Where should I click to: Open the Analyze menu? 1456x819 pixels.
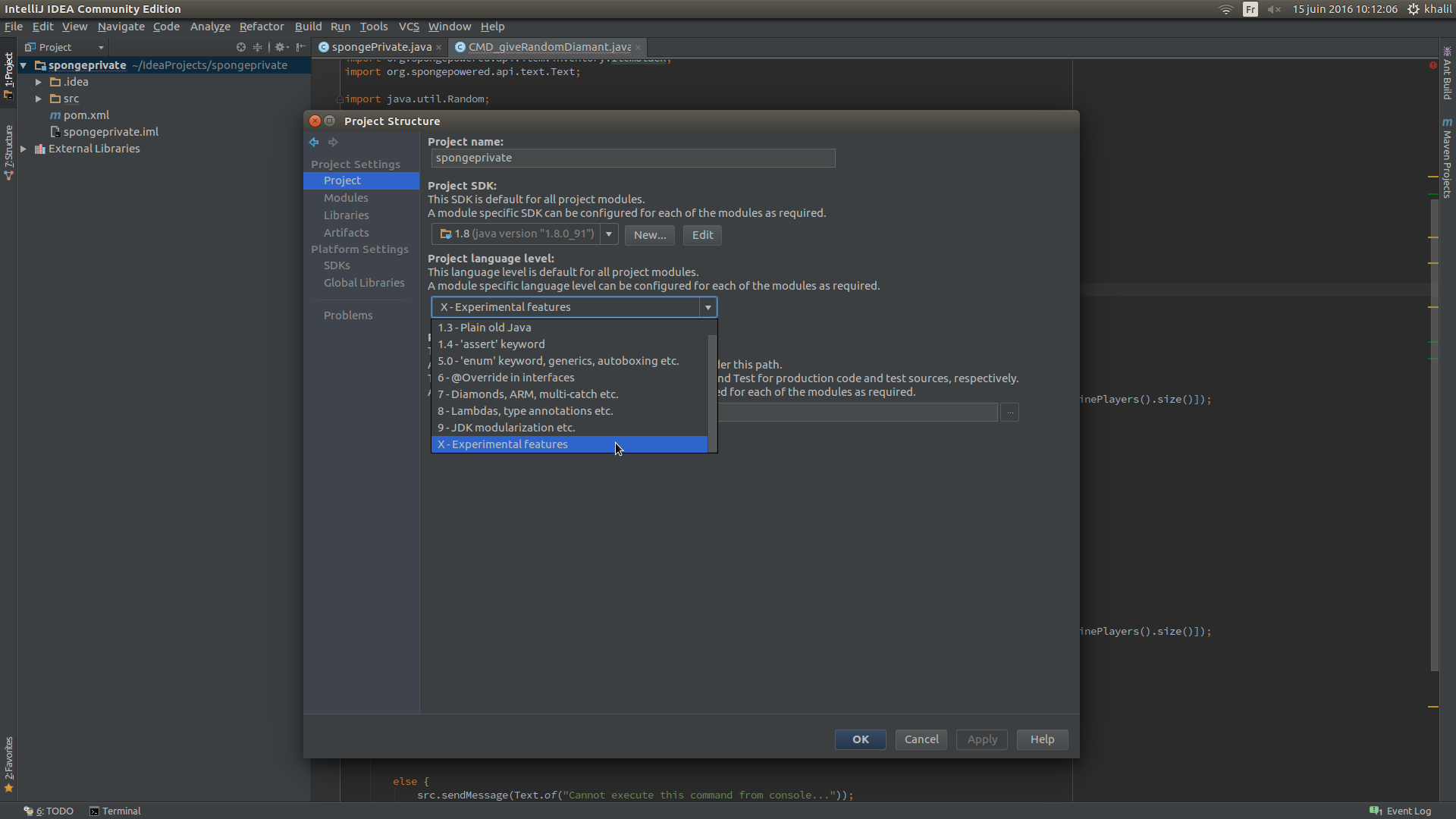[x=210, y=27]
